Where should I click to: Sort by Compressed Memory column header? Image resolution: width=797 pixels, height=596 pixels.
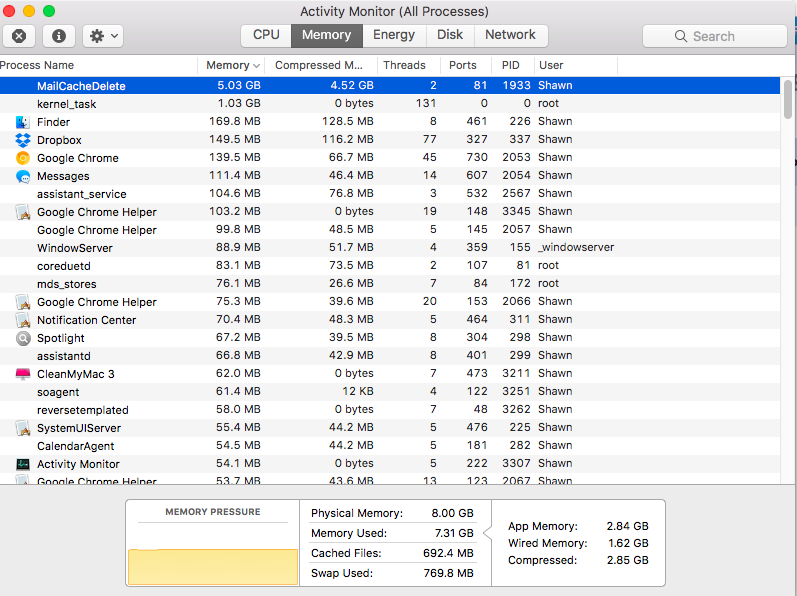coord(319,65)
